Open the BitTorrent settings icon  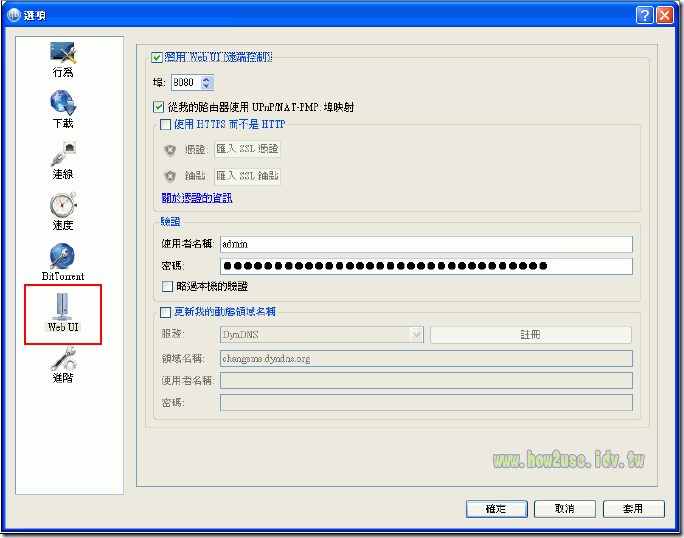click(63, 258)
